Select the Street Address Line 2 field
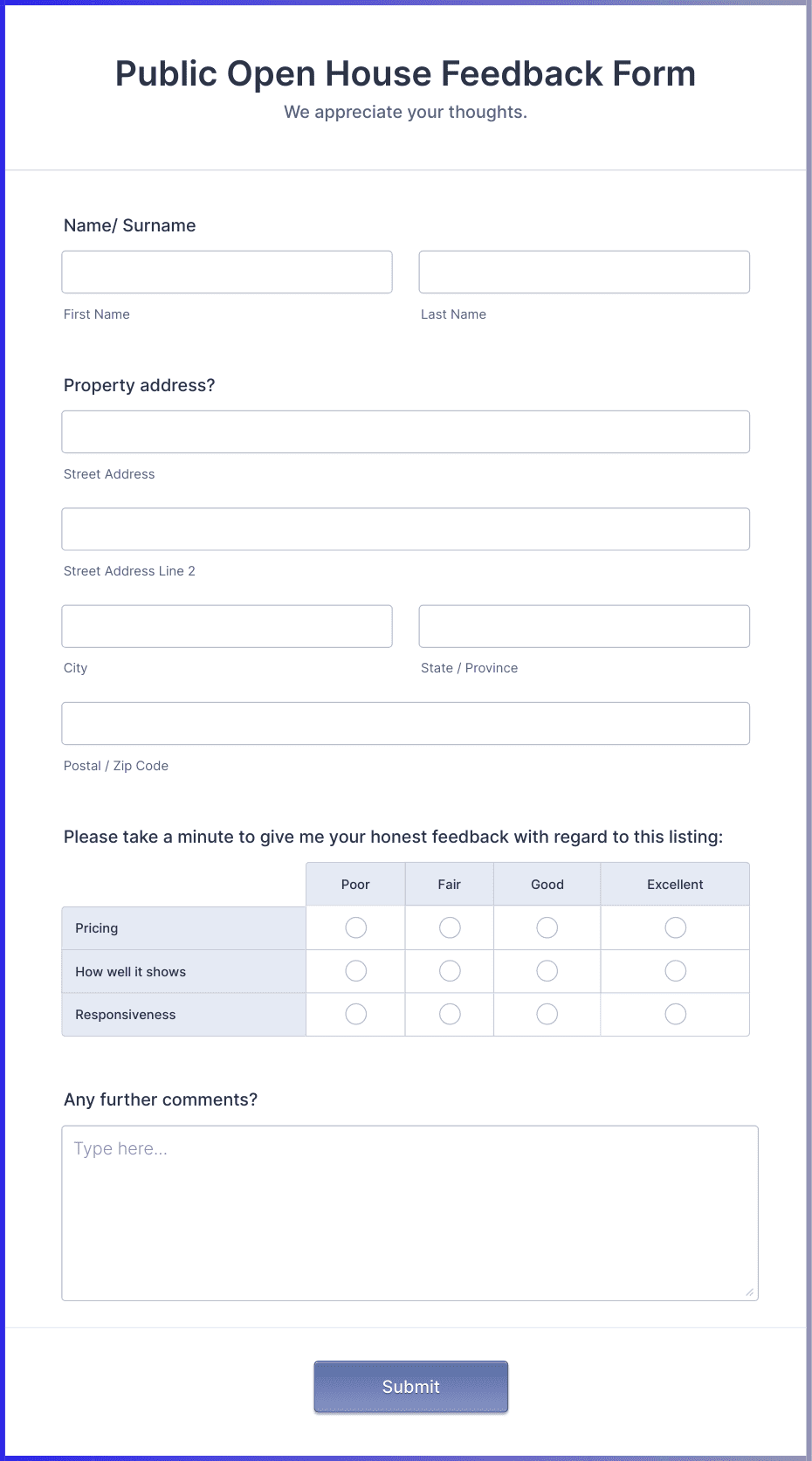This screenshot has width=812, height=1461. 406,529
